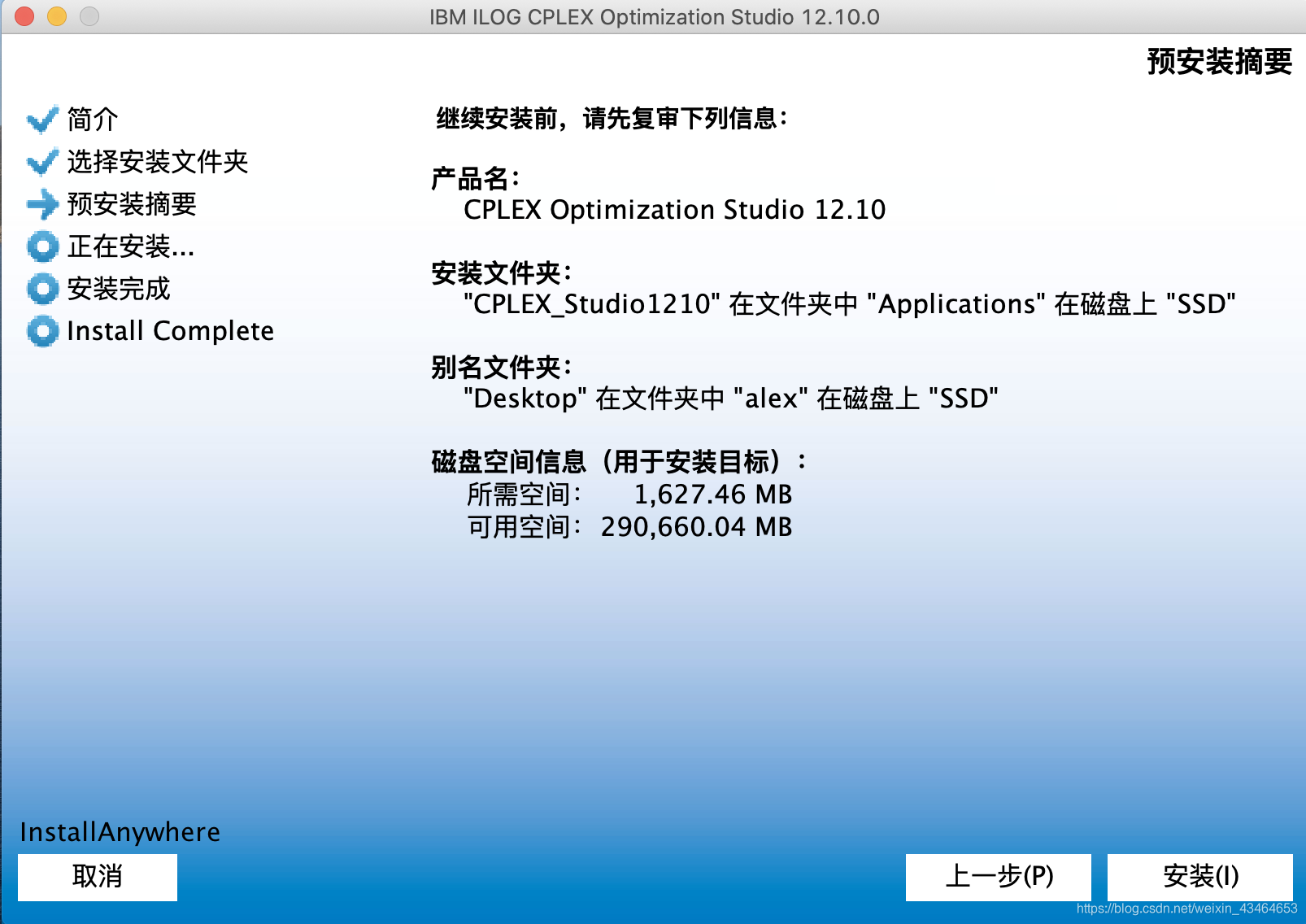Select the 安装完成 step label
The width and height of the screenshot is (1306, 924).
click(x=119, y=289)
